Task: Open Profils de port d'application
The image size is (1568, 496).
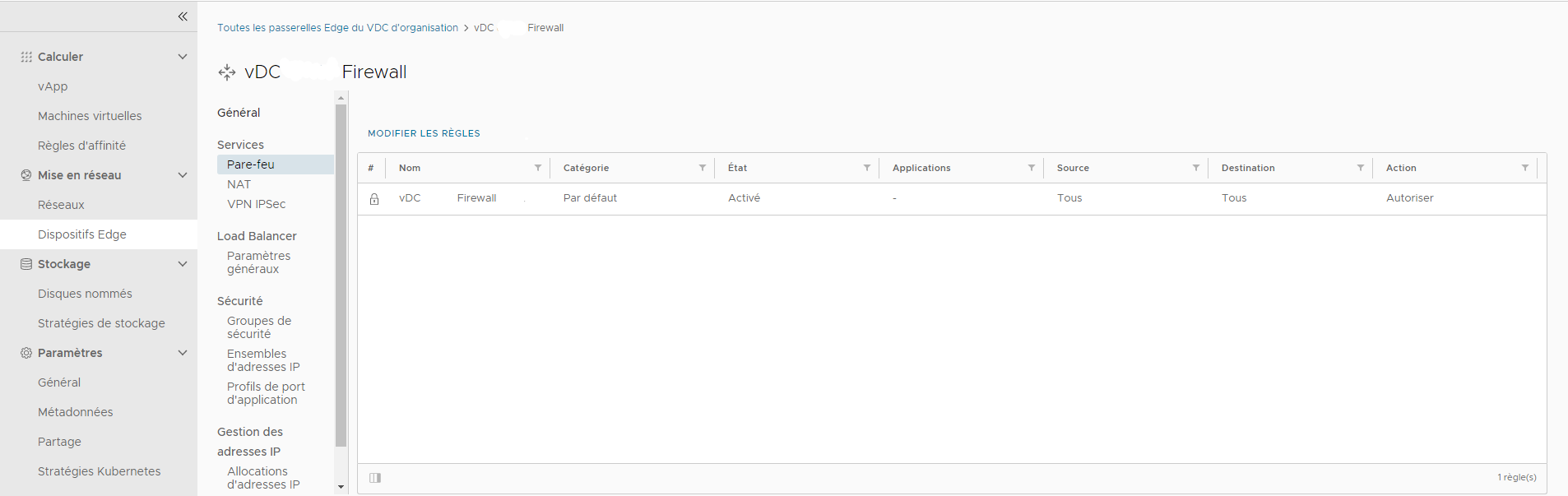Action: pyautogui.click(x=266, y=393)
